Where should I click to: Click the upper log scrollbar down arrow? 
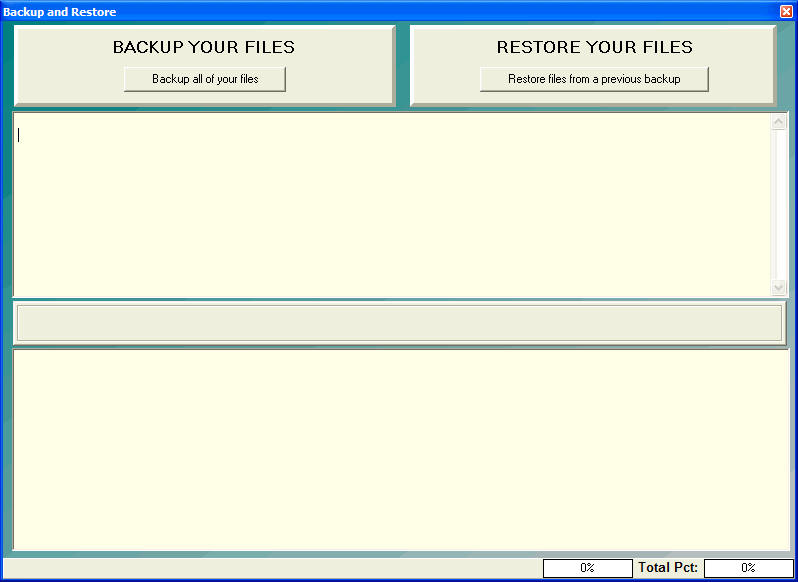[779, 287]
